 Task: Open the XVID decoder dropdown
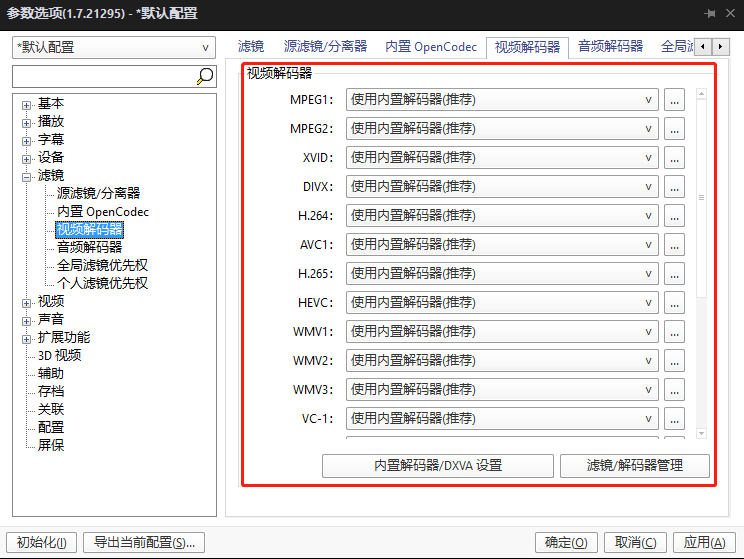(502, 158)
